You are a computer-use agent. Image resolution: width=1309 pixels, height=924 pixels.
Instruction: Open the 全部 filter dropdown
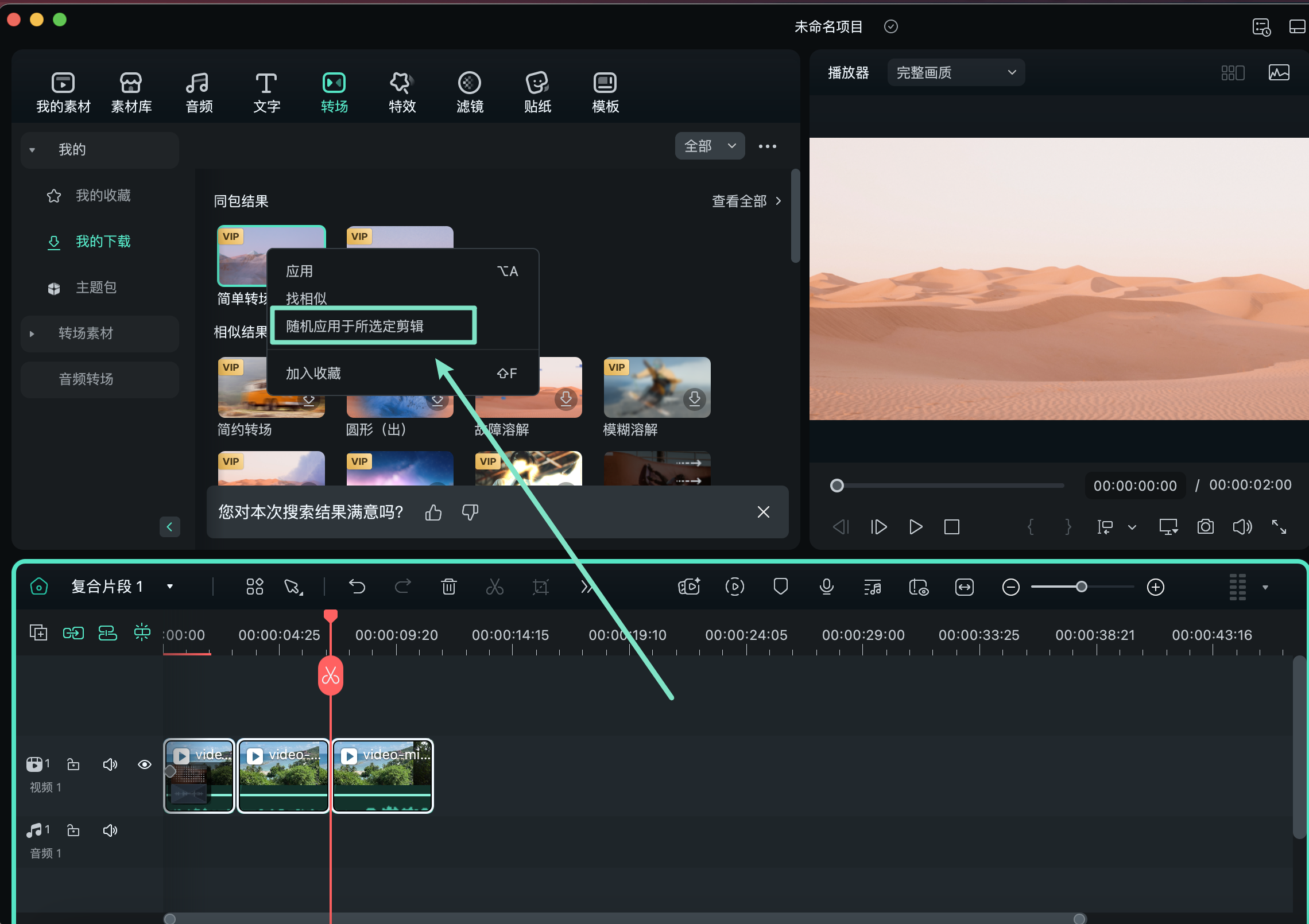pyautogui.click(x=710, y=146)
